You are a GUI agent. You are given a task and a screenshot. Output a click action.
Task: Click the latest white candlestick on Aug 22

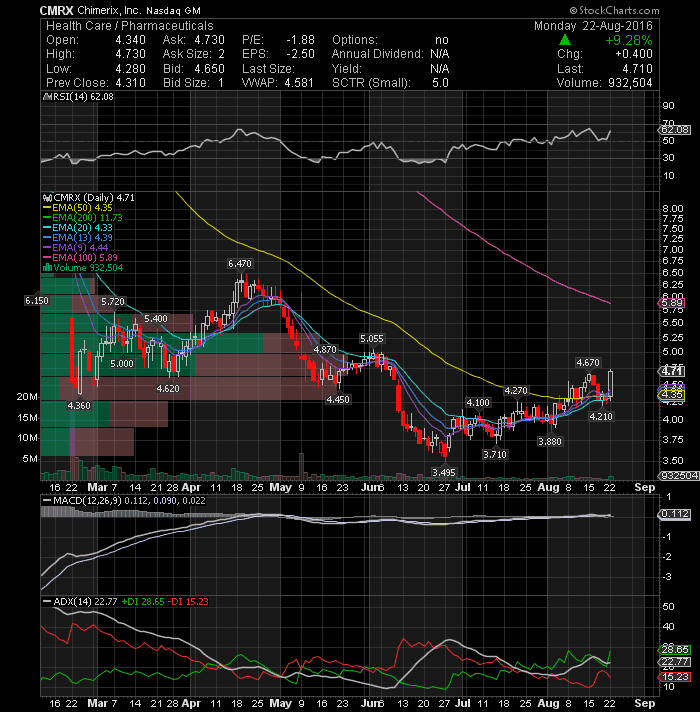611,384
